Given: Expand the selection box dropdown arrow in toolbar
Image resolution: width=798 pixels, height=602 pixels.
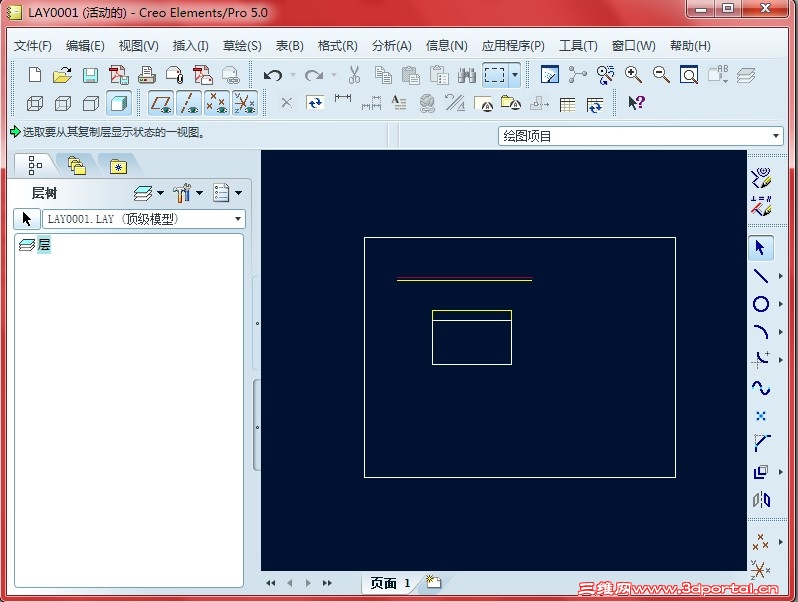Looking at the screenshot, I should (515, 75).
